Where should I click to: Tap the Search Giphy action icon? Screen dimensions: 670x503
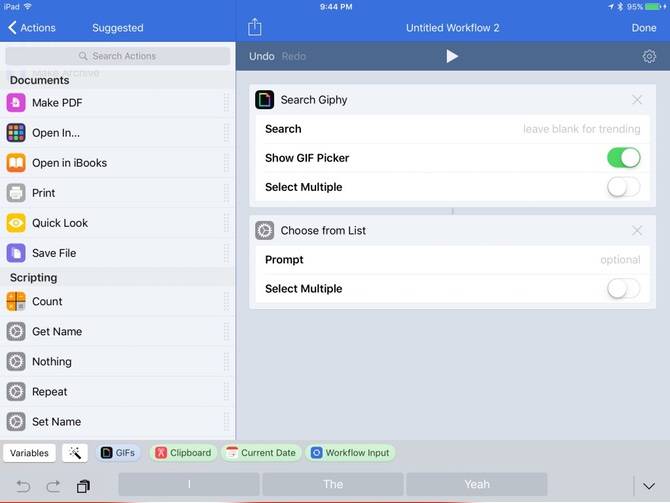point(264,100)
